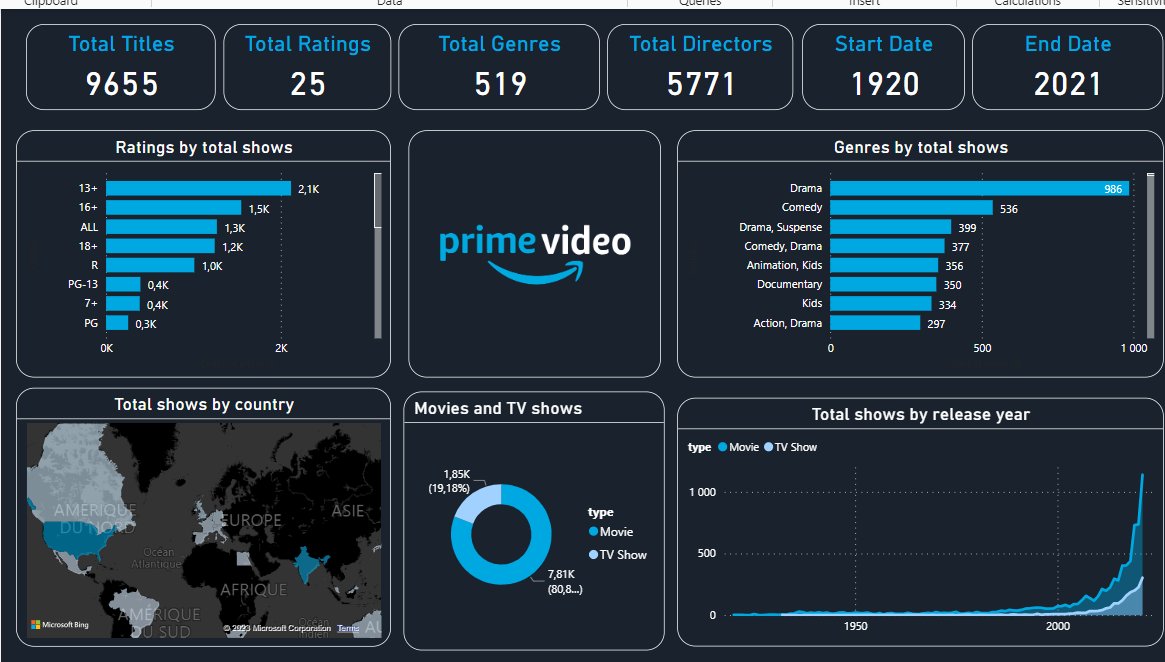Click the Total Directors 5771 card

pyautogui.click(x=700, y=67)
